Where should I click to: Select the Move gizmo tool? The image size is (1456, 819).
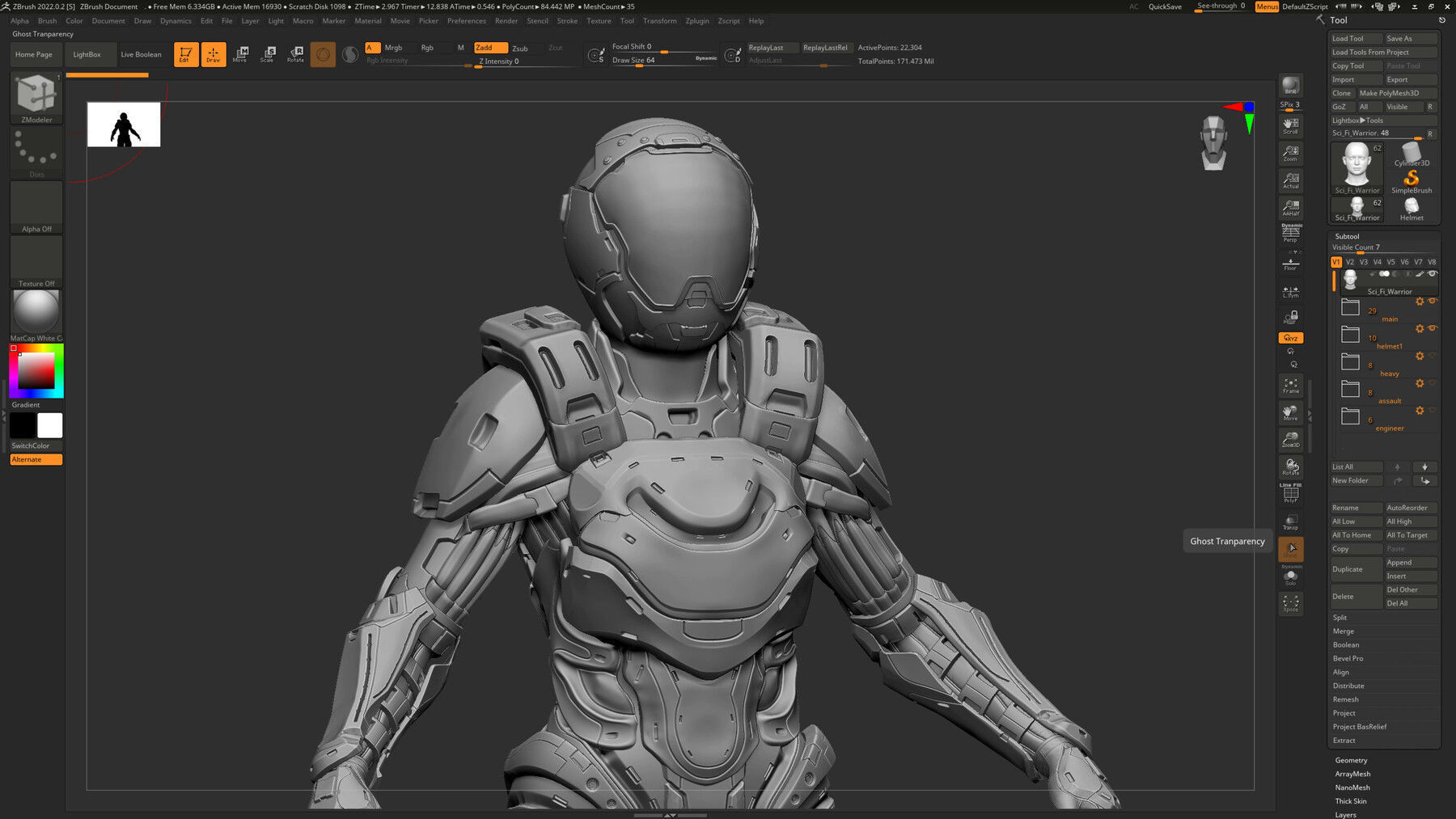240,54
